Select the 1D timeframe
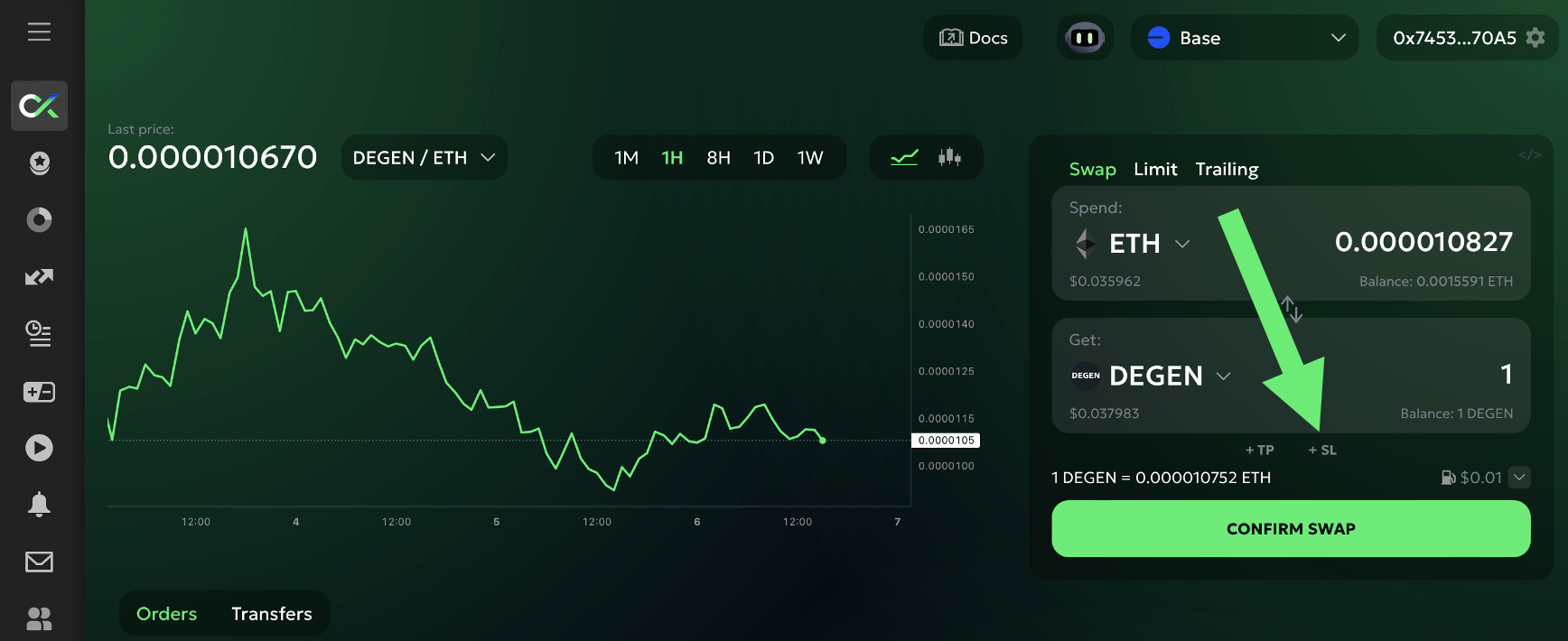This screenshot has height=641, width=1568. pos(763,158)
